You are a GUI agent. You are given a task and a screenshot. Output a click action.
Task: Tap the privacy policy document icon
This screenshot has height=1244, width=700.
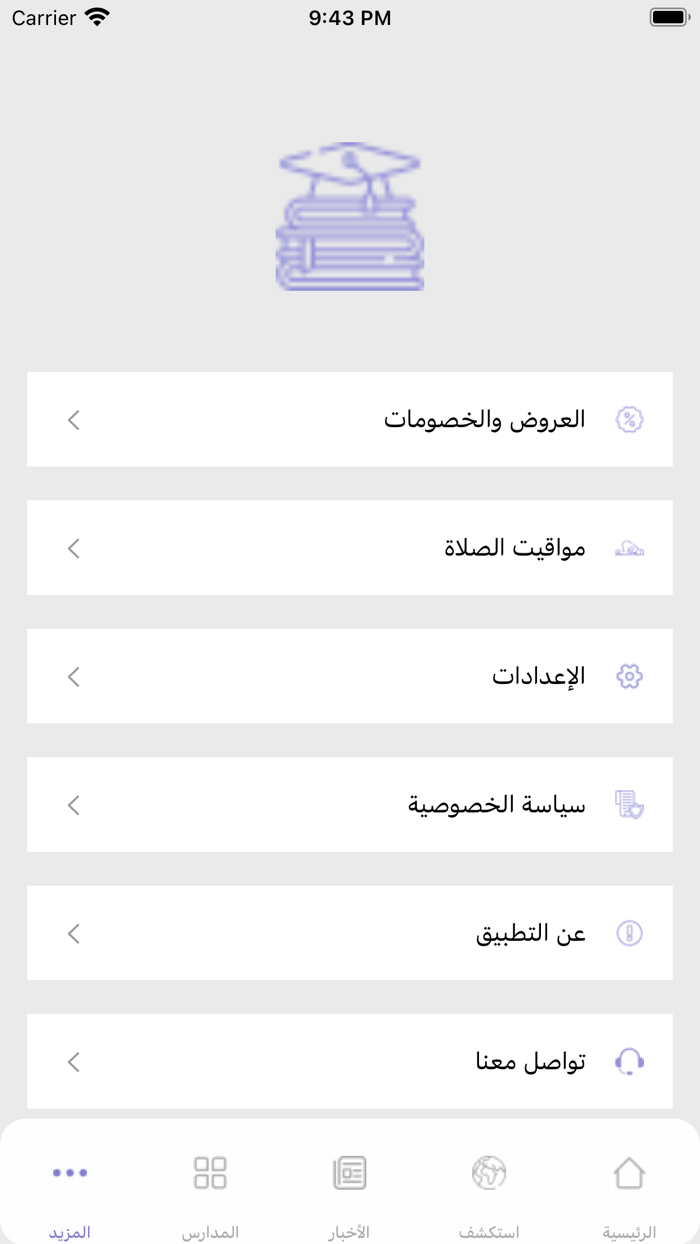tap(629, 805)
